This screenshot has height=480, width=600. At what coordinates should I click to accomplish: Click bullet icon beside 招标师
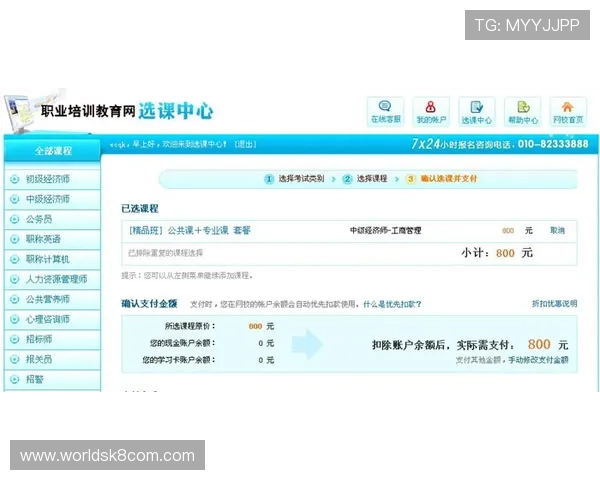coord(15,339)
